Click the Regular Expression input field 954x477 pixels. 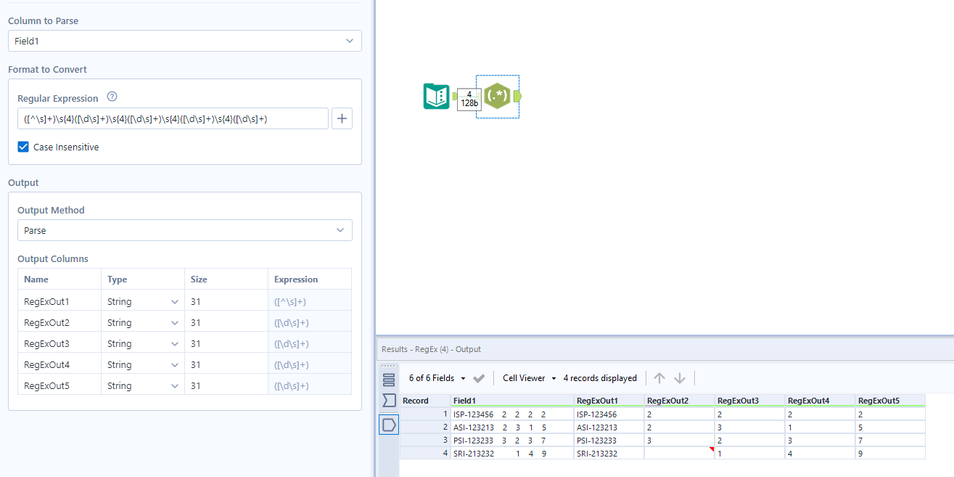click(x=173, y=119)
